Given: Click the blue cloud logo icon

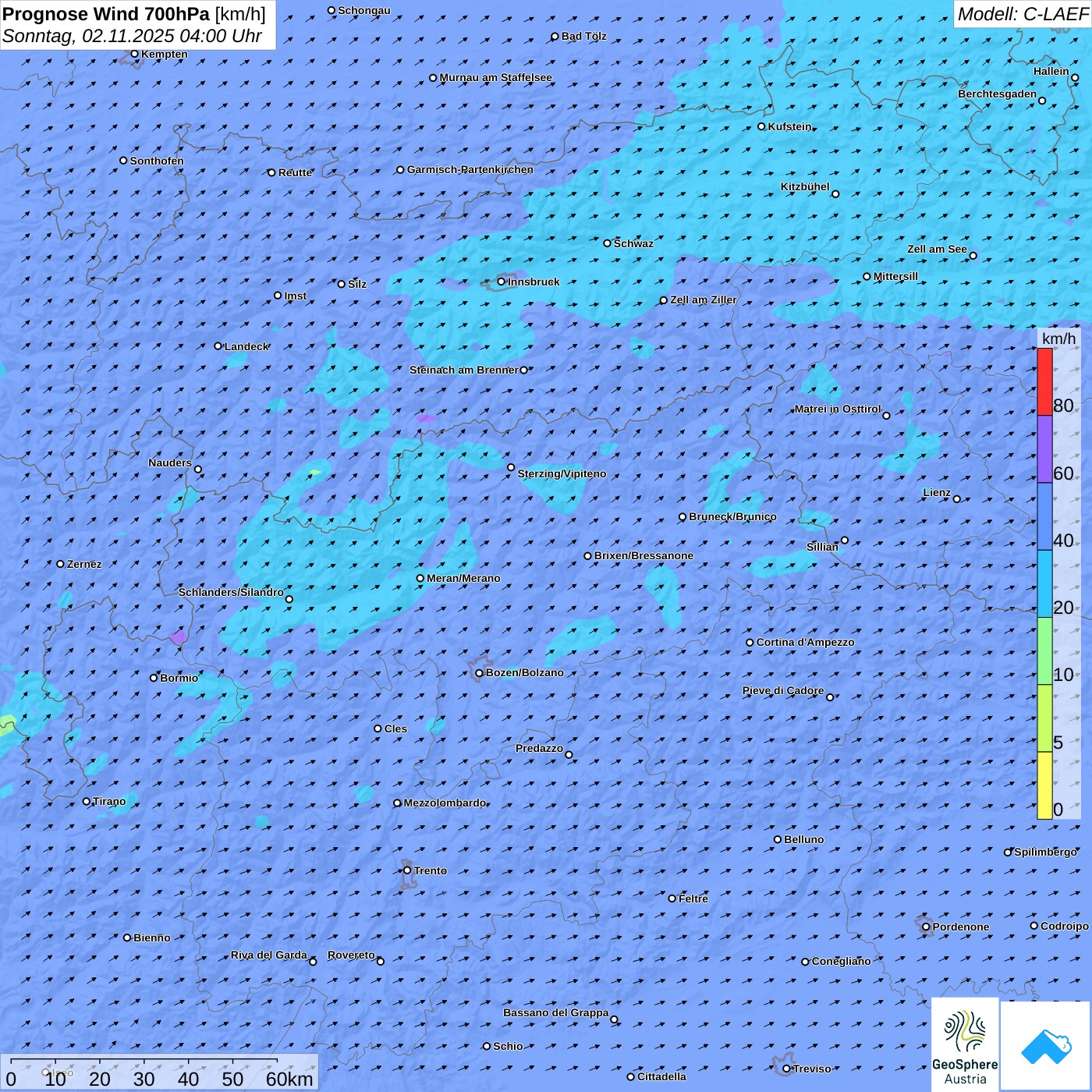Looking at the screenshot, I should [1046, 1047].
